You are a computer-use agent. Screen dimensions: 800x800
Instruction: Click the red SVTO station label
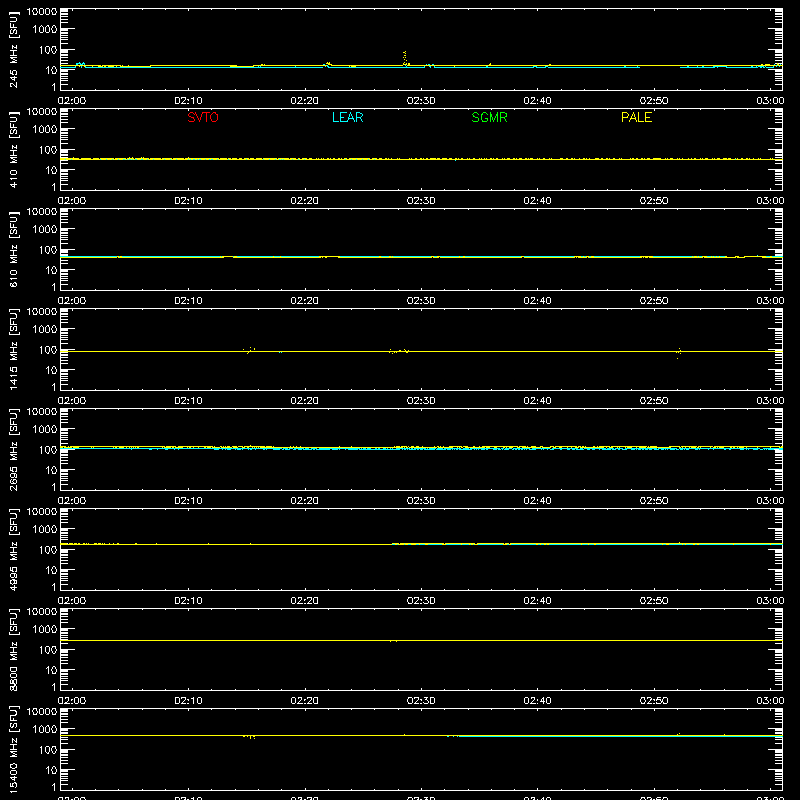pyautogui.click(x=203, y=117)
